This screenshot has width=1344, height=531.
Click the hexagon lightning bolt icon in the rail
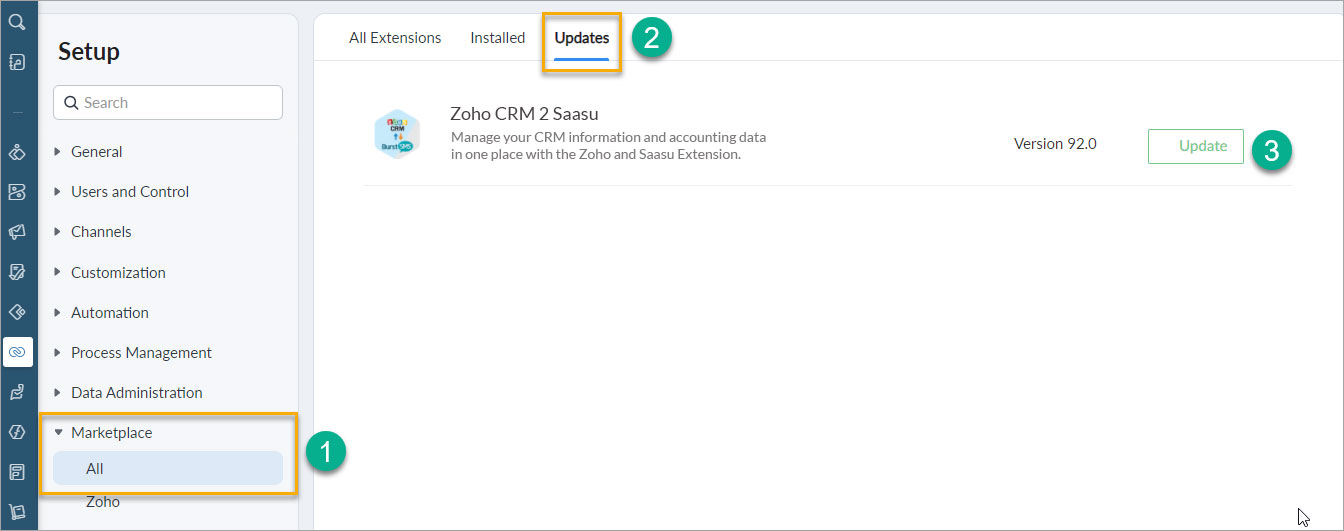(x=17, y=432)
